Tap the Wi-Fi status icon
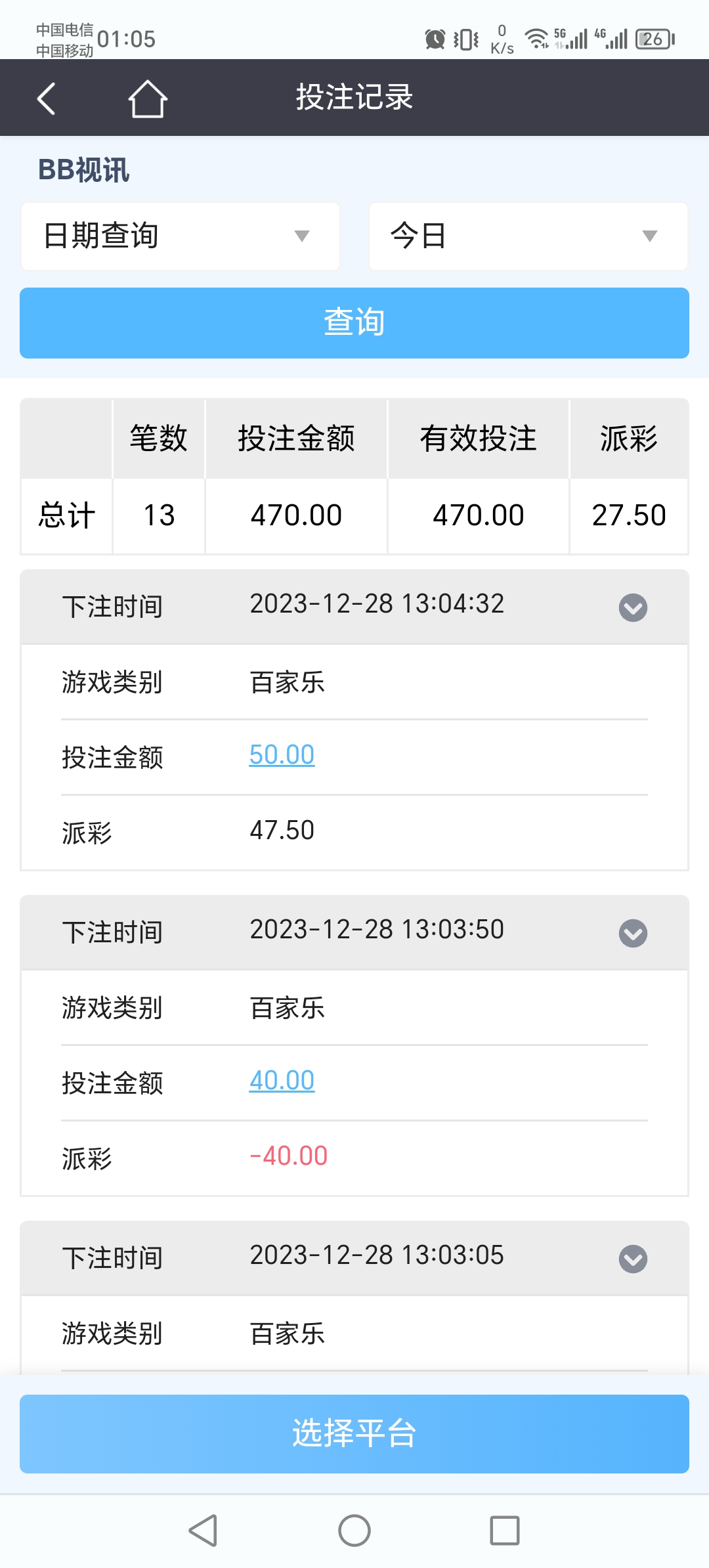 [537, 39]
